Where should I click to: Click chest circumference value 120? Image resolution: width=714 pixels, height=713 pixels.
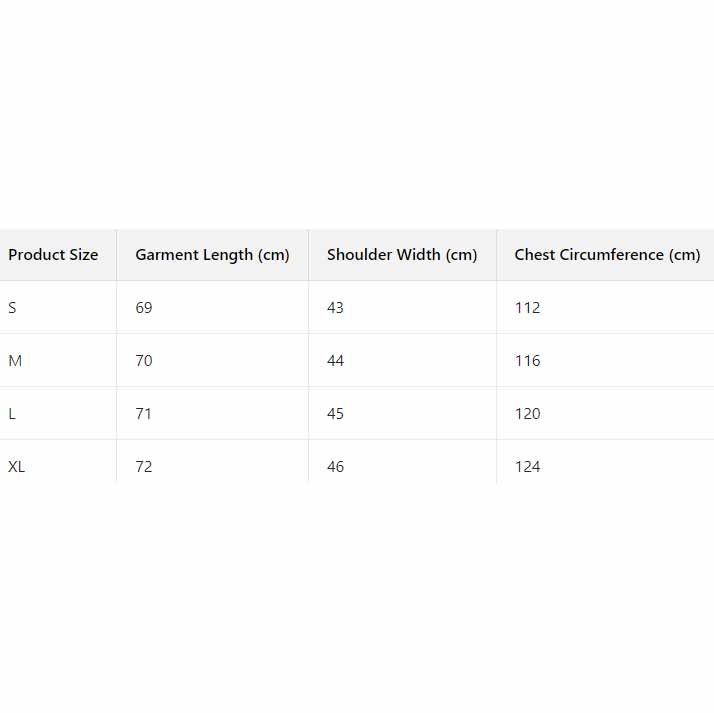click(x=527, y=414)
